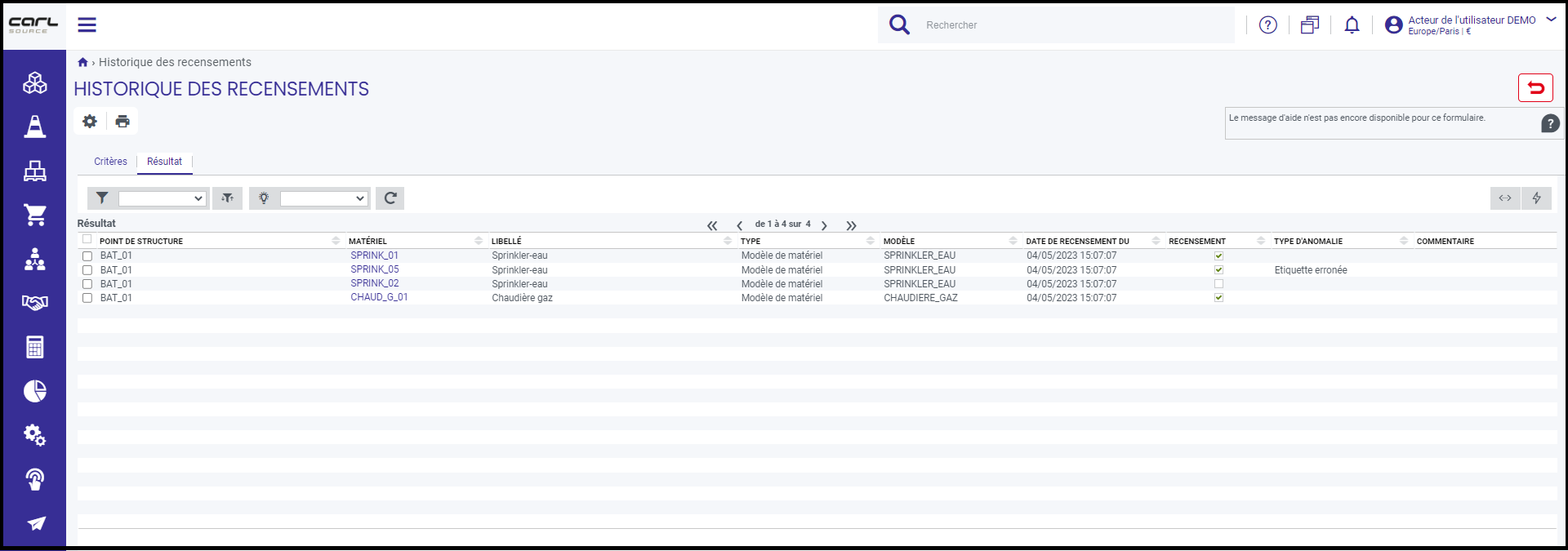The width and height of the screenshot is (1568, 551).
Task: Click the red return arrow button
Action: pyautogui.click(x=1535, y=87)
